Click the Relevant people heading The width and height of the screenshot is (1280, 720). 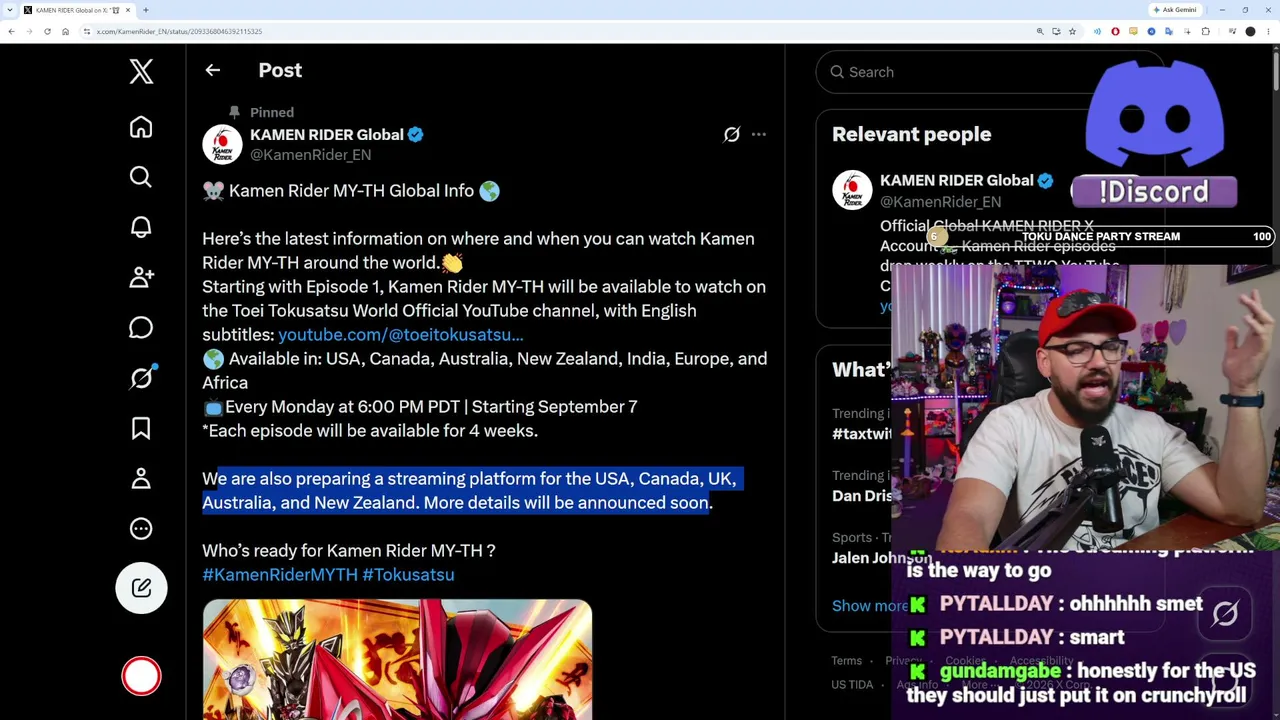(x=911, y=134)
